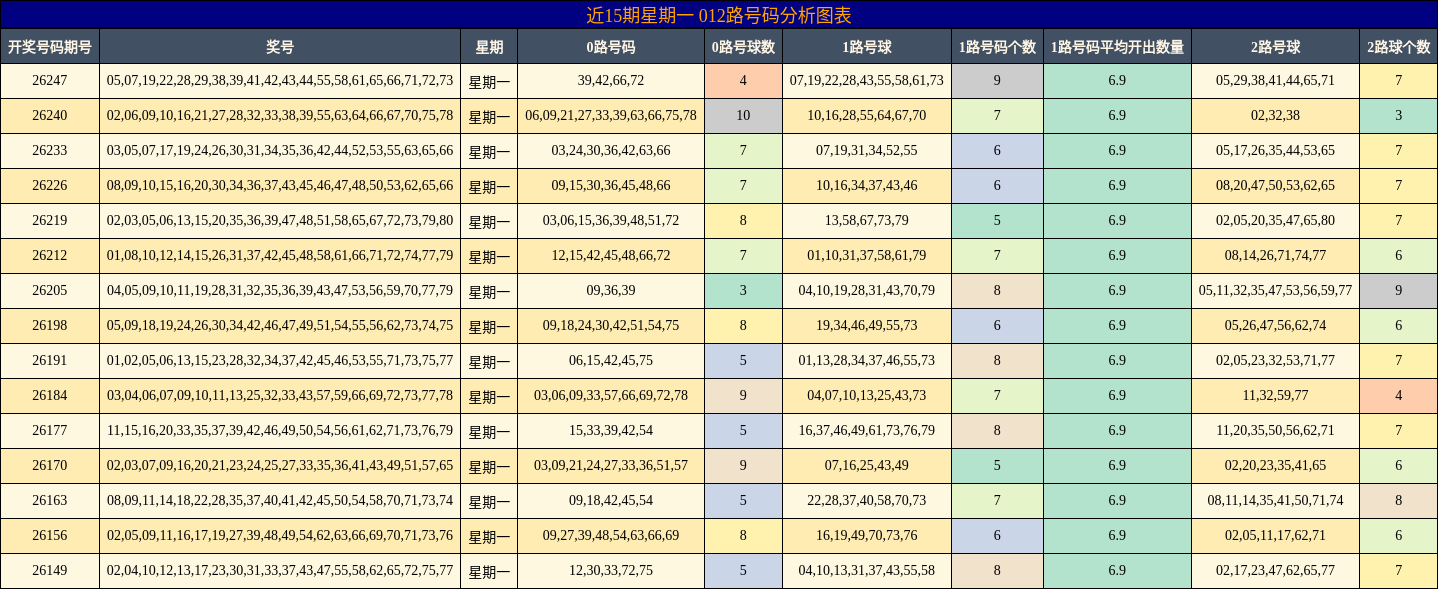Select the orange 2路球个数 cell 4 in row 26184
1438x589 pixels.
(1398, 396)
